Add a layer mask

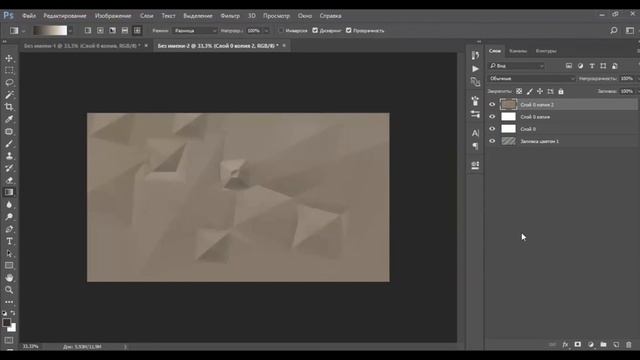tap(578, 345)
